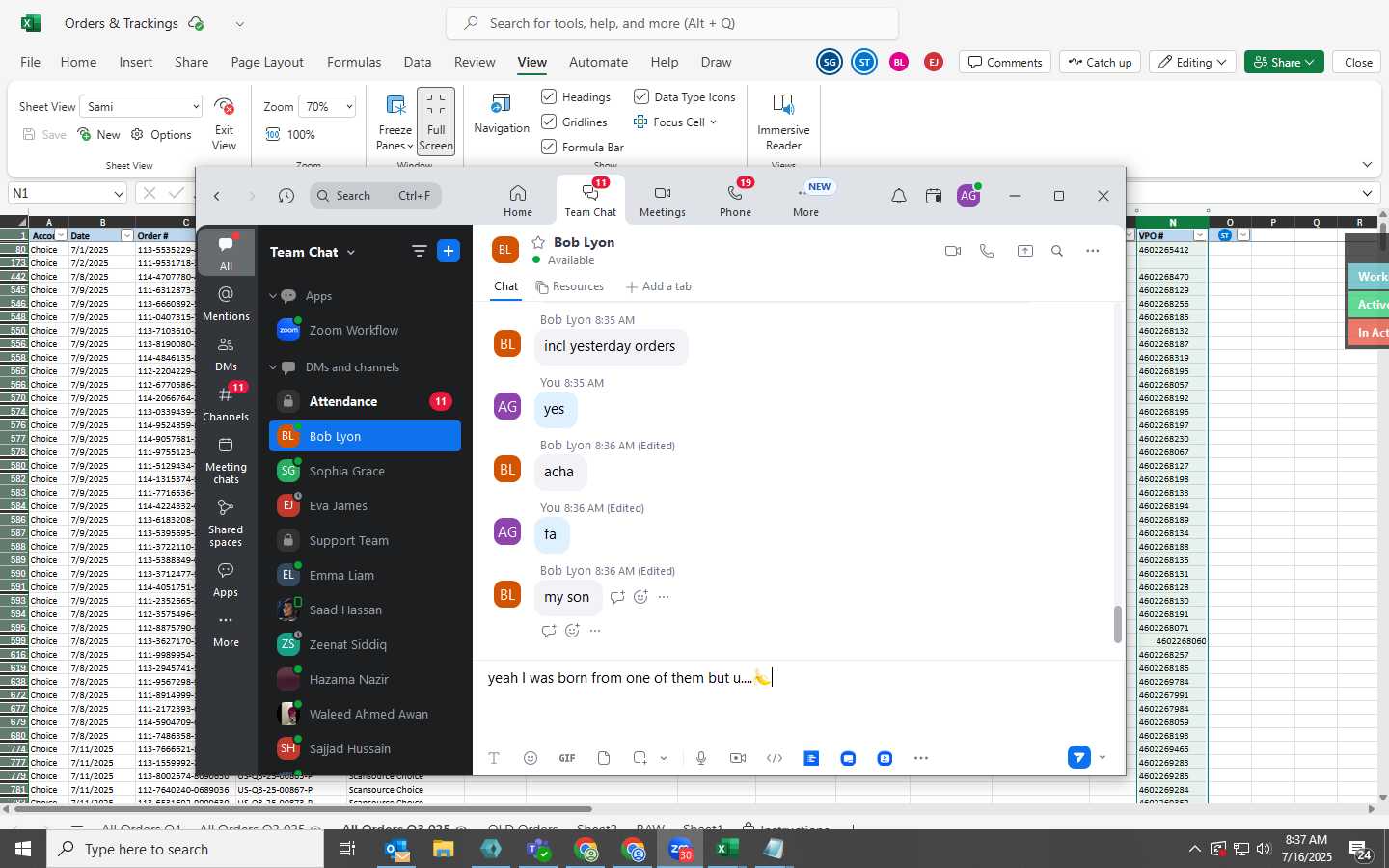The image size is (1389, 868).
Task: Open the Excel File menu
Action: pos(31,62)
